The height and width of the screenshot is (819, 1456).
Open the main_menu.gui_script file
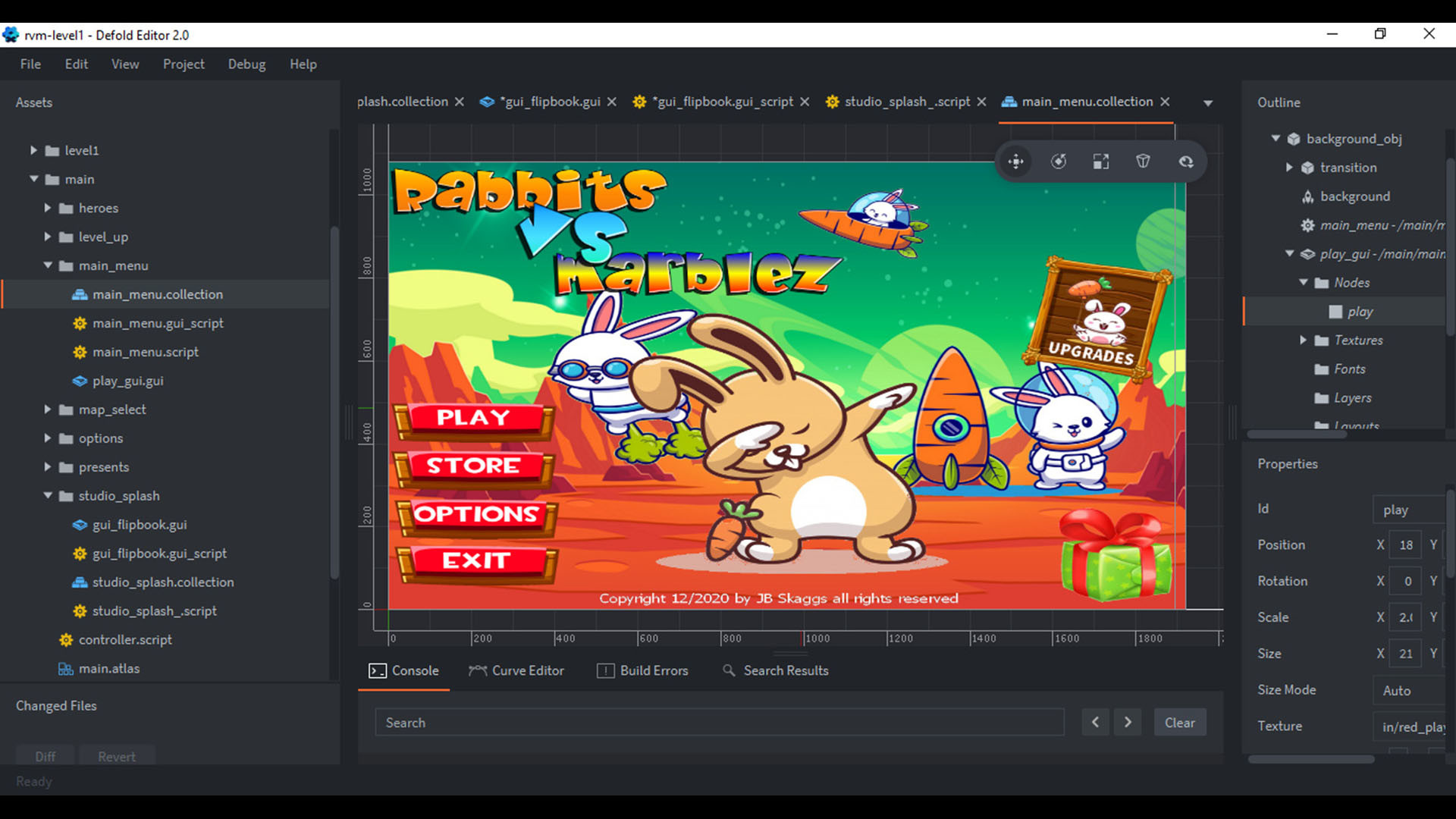(158, 323)
